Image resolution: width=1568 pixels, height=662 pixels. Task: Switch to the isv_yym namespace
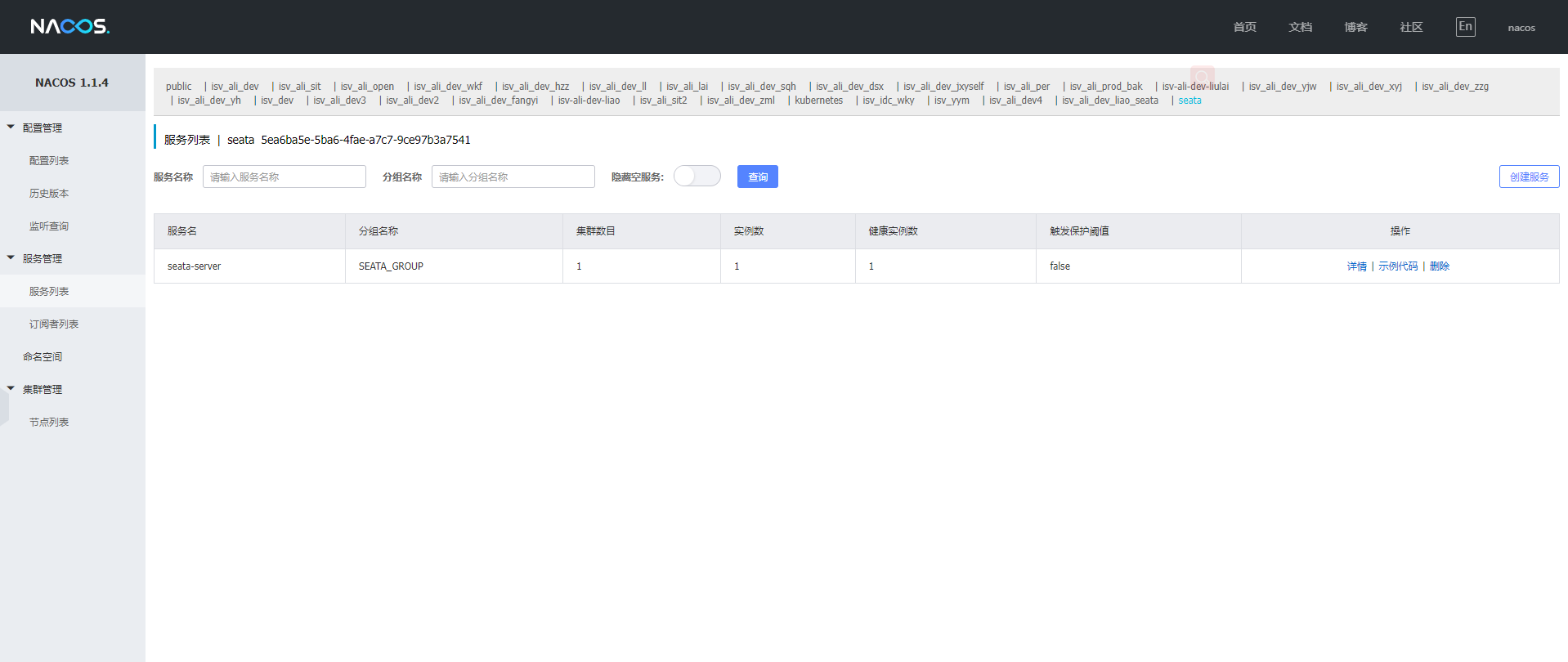click(952, 101)
